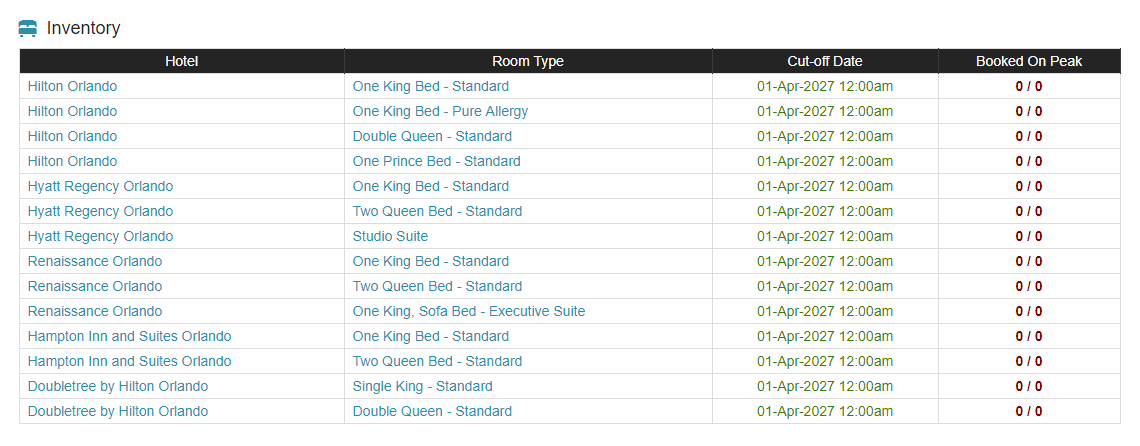Open Doubletree Double Queen - Standard room
The width and height of the screenshot is (1140, 446).
coord(432,411)
